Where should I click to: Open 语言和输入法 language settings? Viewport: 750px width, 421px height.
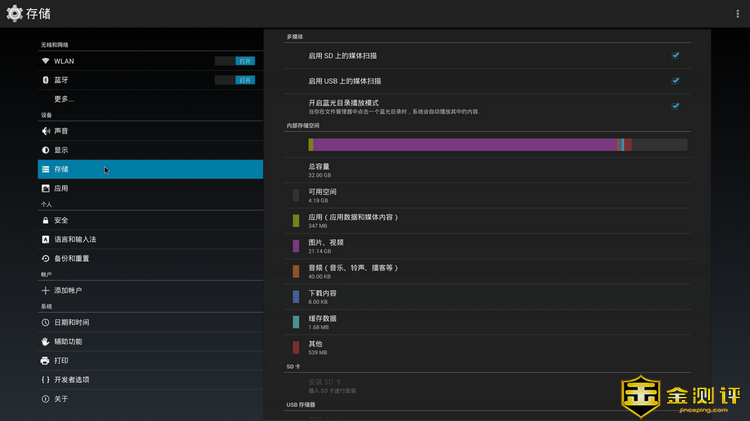75,239
